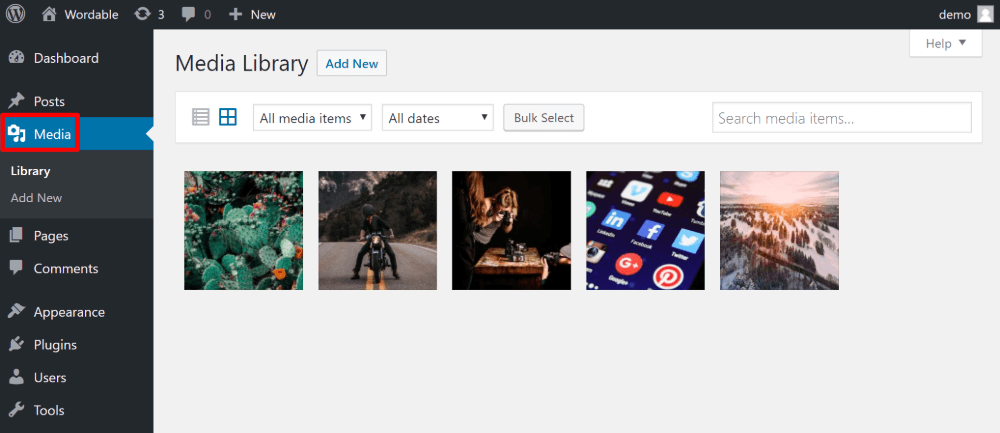Click the Add New button beside Media Library
This screenshot has height=433, width=1000.
[351, 63]
